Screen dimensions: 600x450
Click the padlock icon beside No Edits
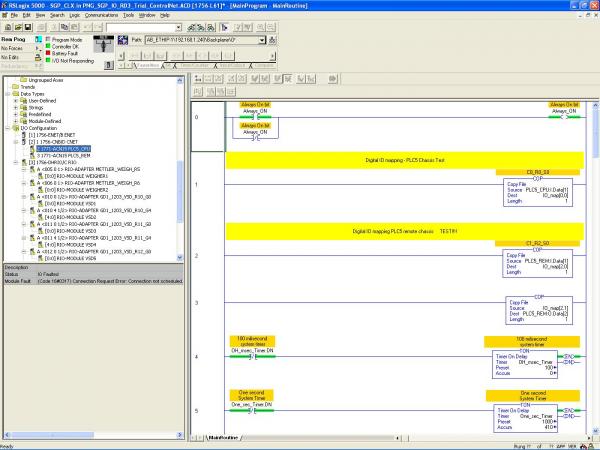coord(38,57)
